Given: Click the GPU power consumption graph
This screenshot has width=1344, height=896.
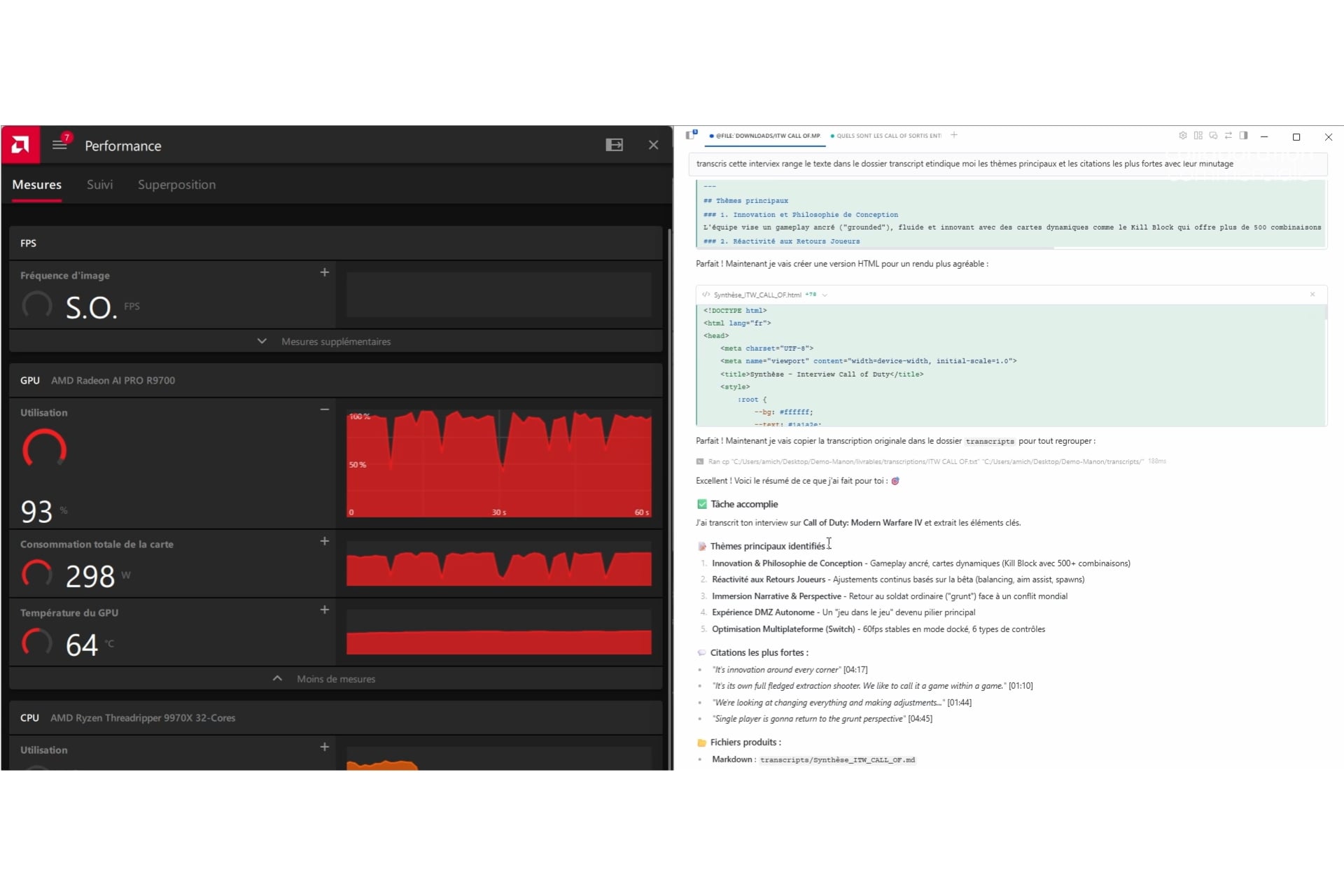Looking at the screenshot, I should tap(498, 564).
